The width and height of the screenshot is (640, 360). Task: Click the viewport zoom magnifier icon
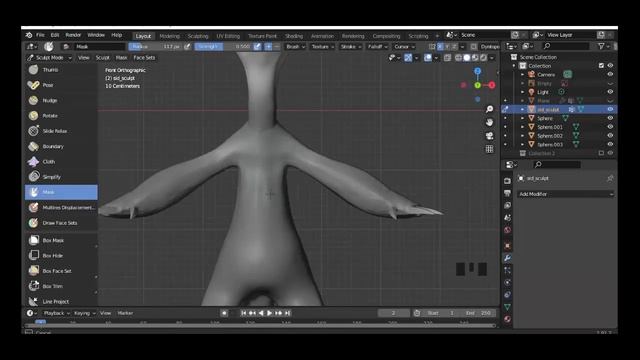click(x=489, y=109)
